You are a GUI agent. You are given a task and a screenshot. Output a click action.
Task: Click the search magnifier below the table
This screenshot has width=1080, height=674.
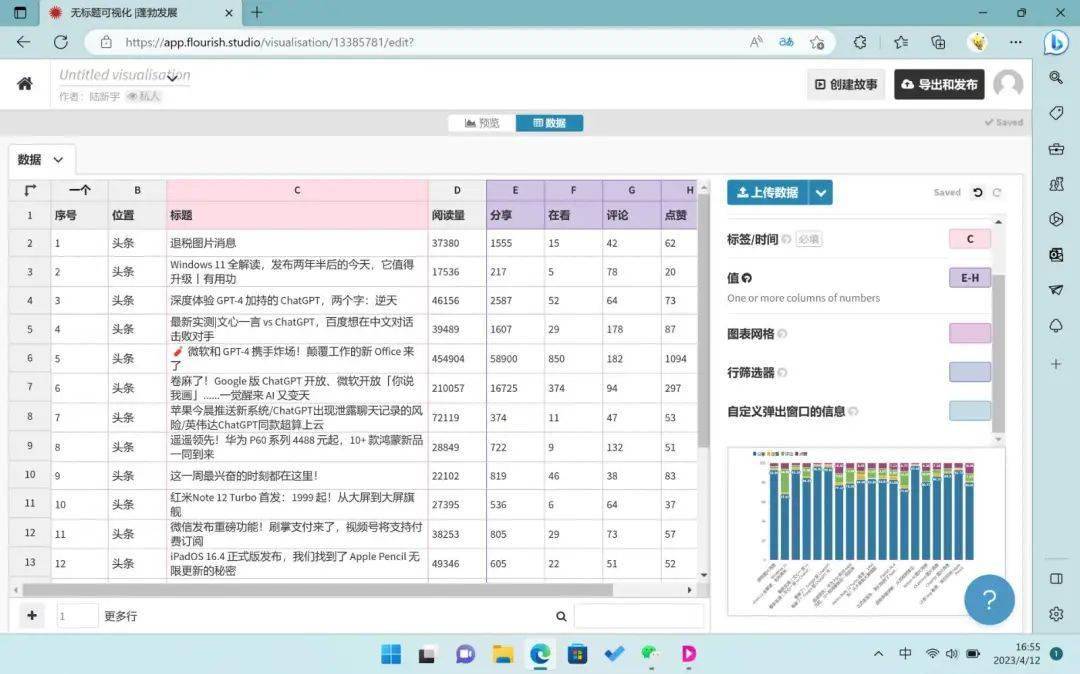tap(561, 616)
